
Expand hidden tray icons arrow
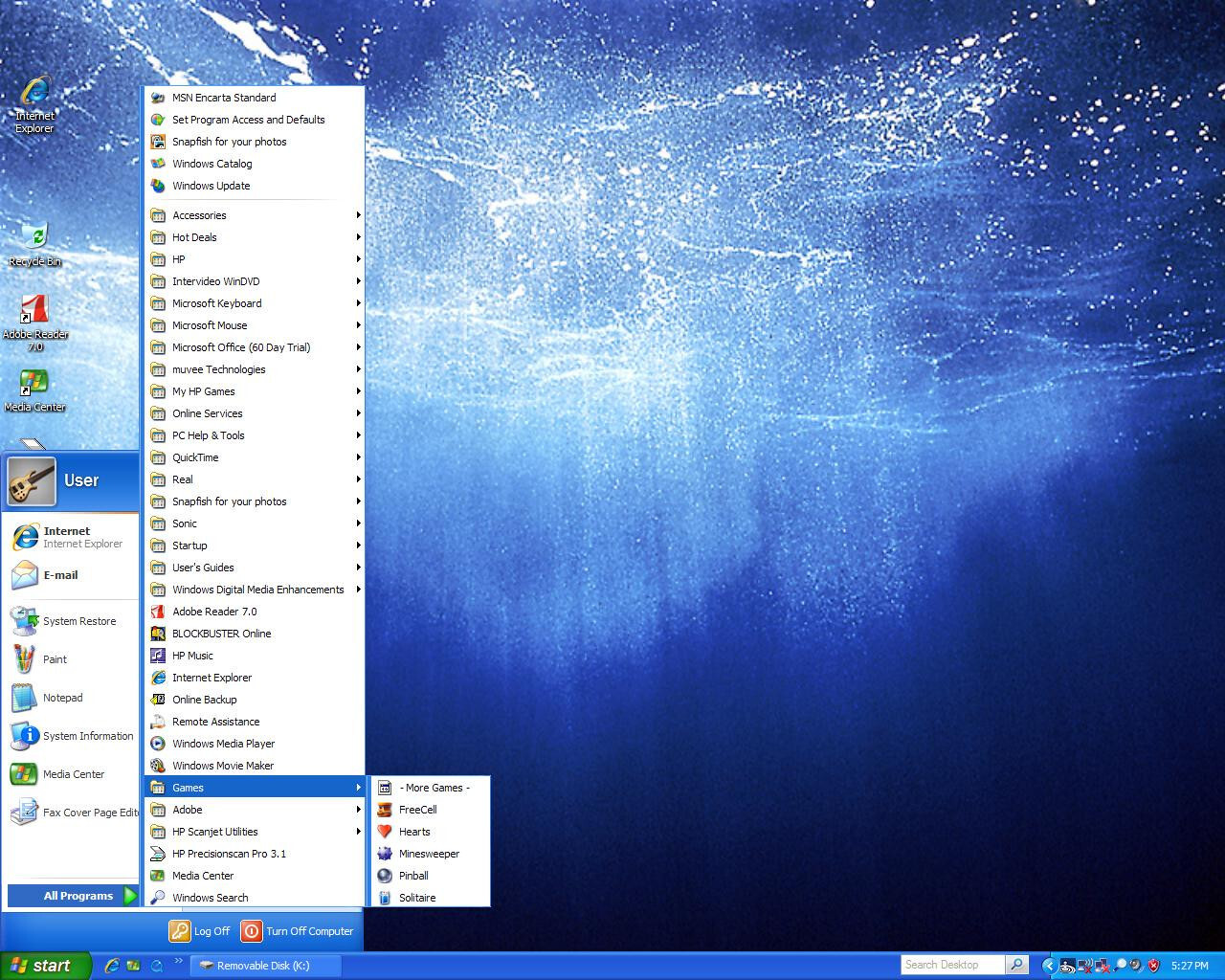pyautogui.click(x=1048, y=966)
